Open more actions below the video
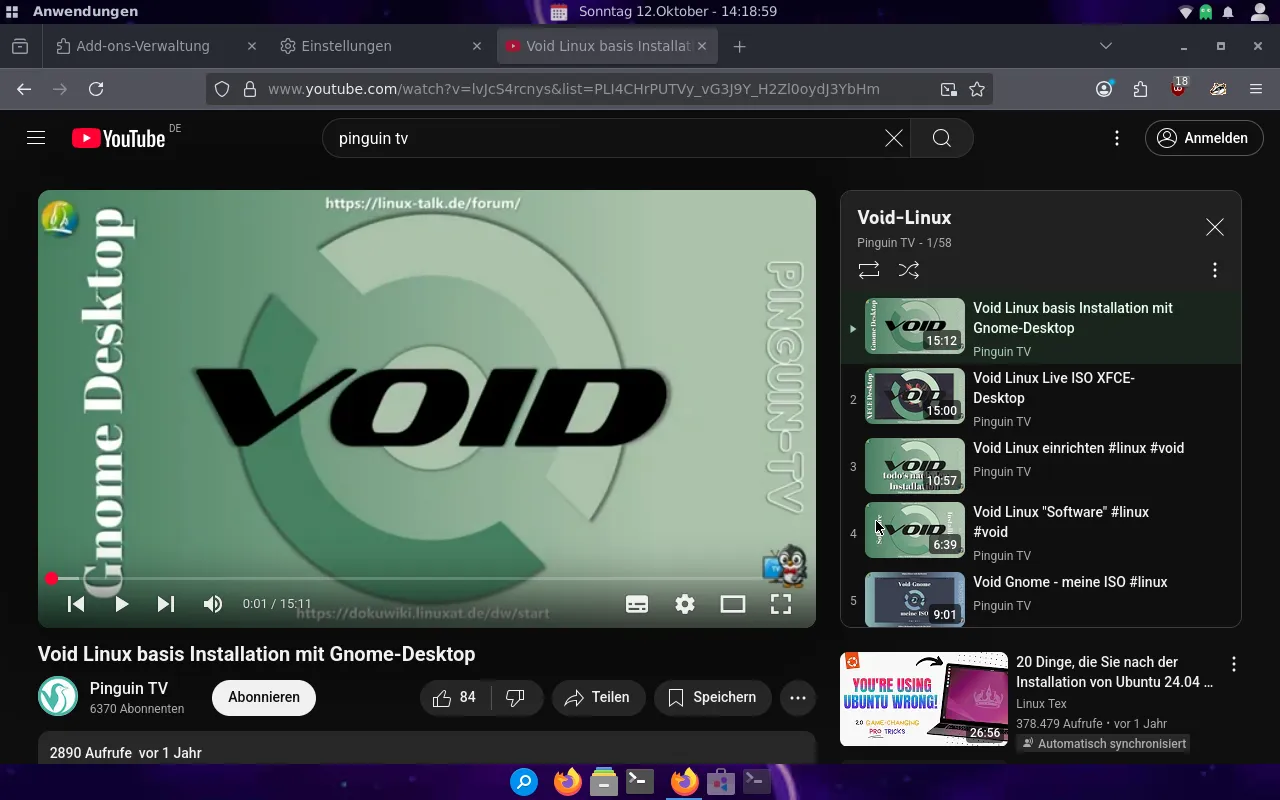Image resolution: width=1280 pixels, height=800 pixels. click(x=797, y=697)
